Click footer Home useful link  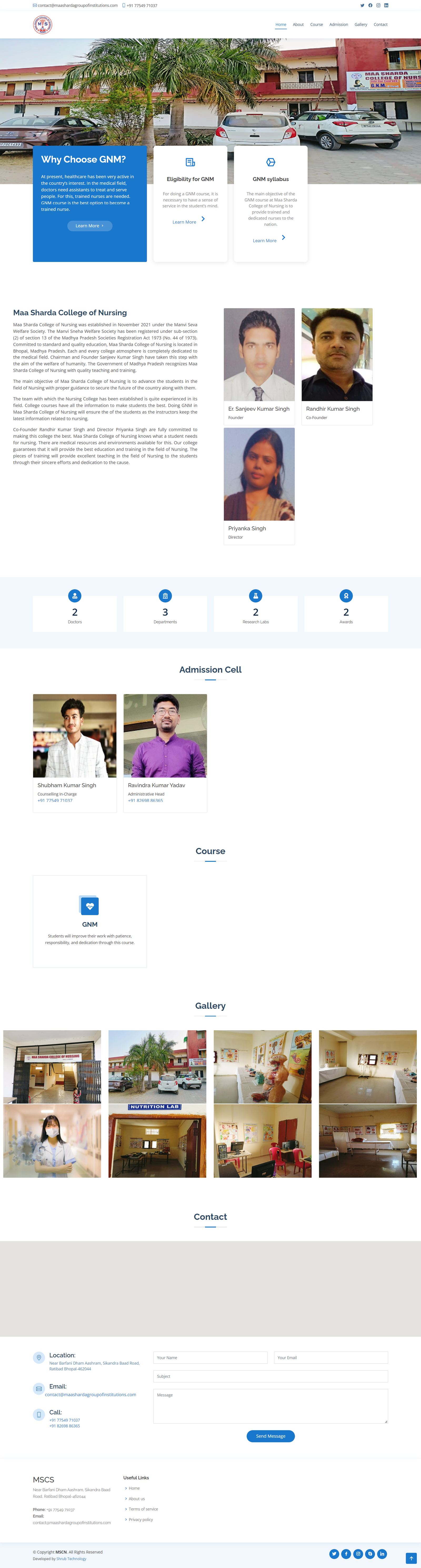click(x=134, y=1488)
